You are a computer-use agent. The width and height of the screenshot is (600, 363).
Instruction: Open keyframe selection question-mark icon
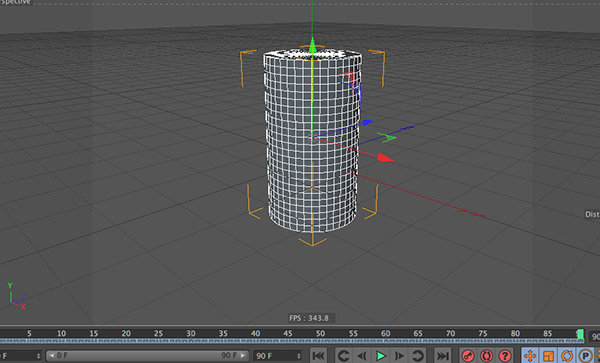tap(505, 356)
